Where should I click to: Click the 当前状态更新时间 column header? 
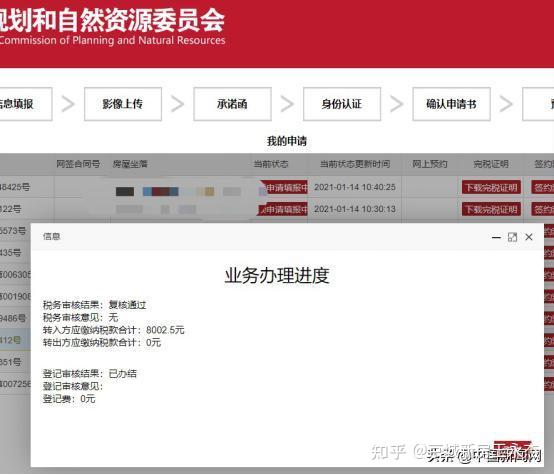355,164
